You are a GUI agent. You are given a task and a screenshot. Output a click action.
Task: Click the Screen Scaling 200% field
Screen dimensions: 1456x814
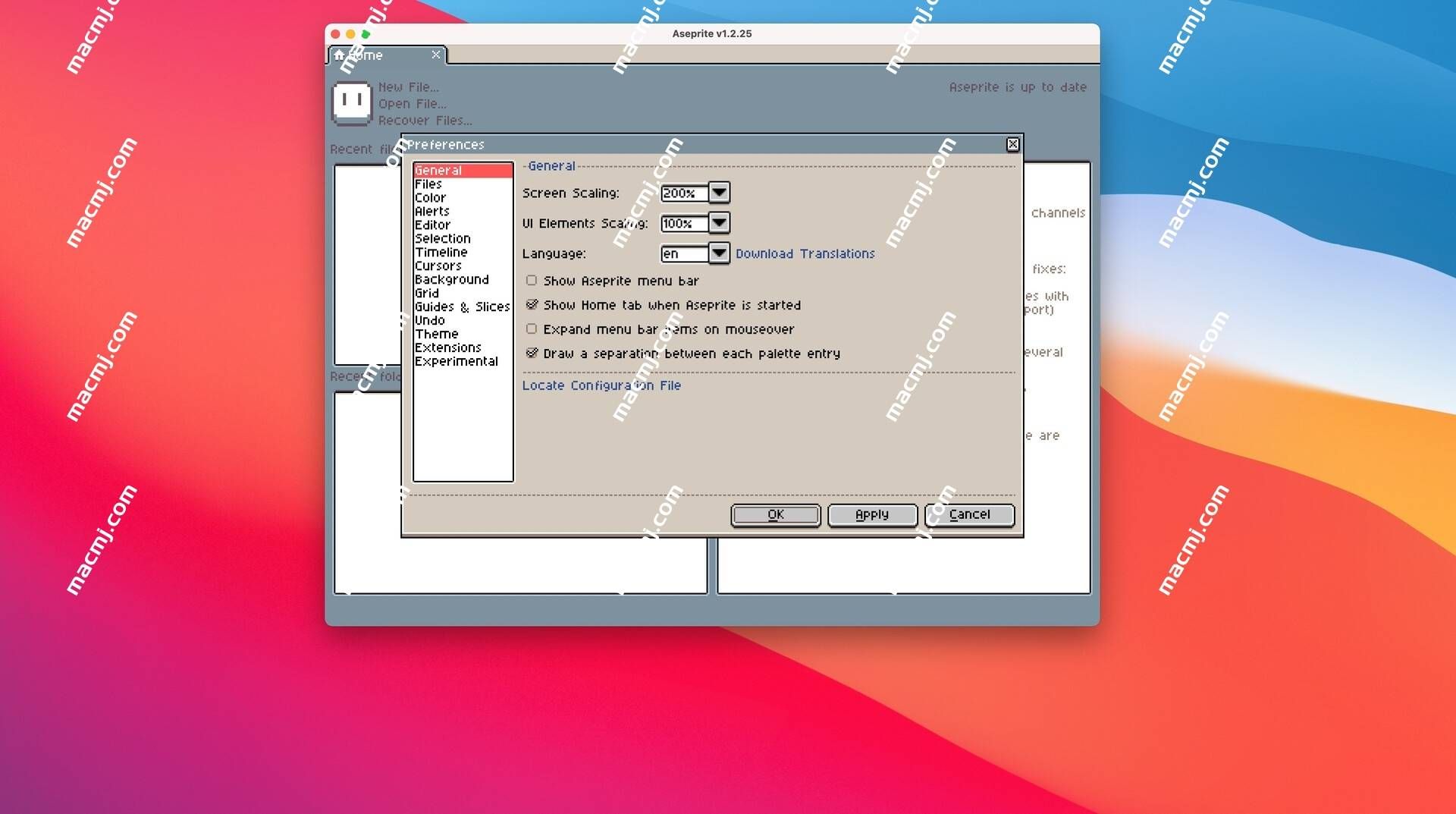(685, 193)
